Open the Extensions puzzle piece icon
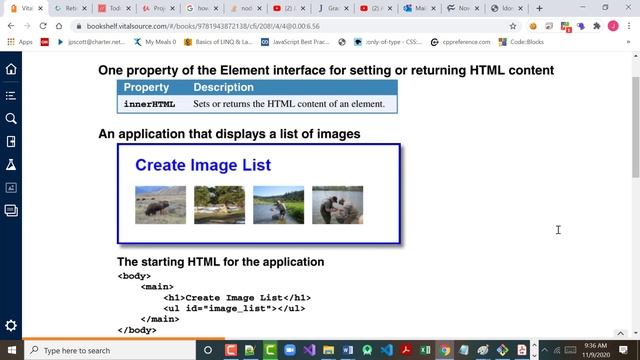This screenshot has width=640, height=360. pyautogui.click(x=597, y=26)
